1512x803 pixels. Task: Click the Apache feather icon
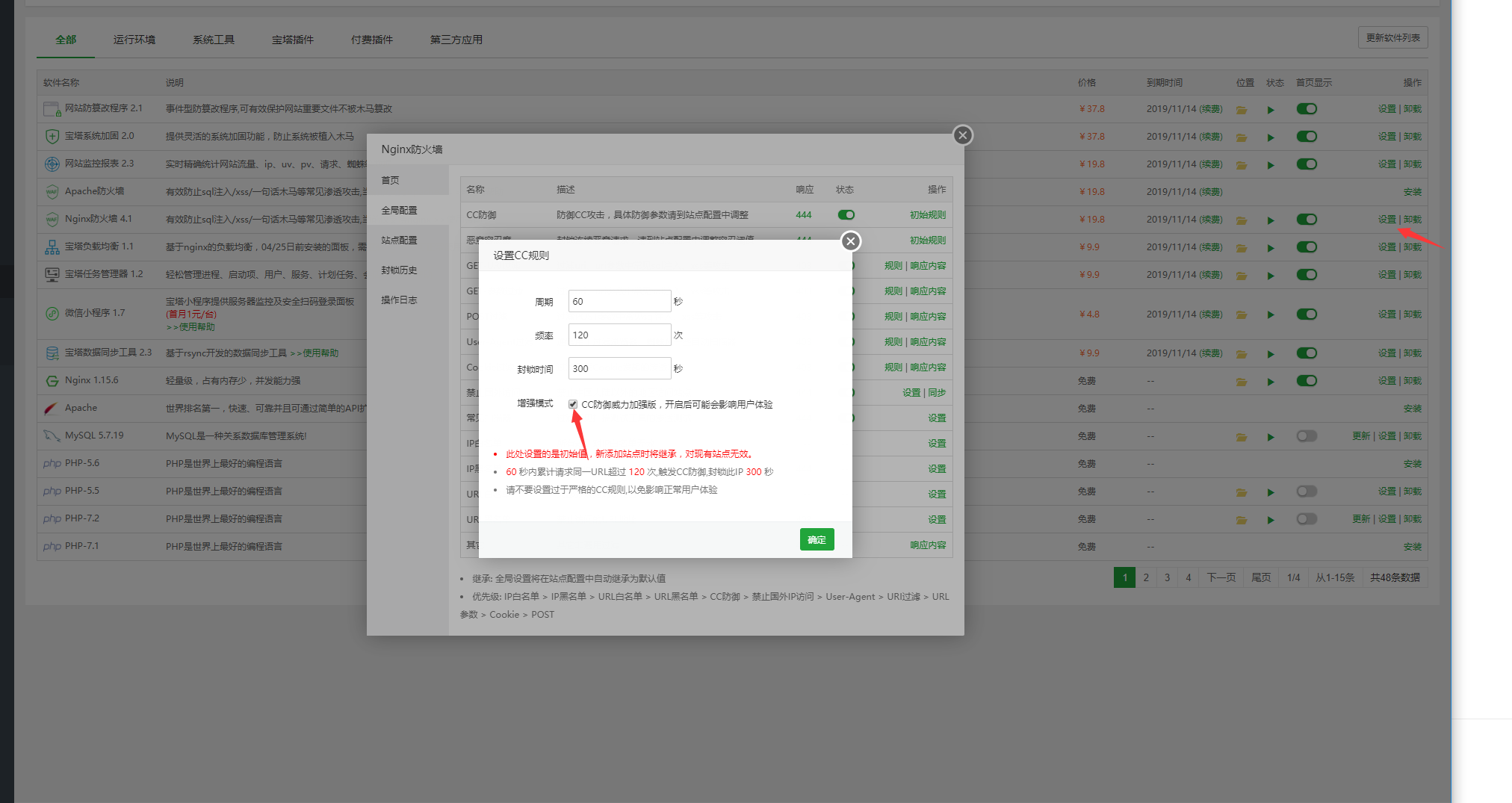[52, 409]
